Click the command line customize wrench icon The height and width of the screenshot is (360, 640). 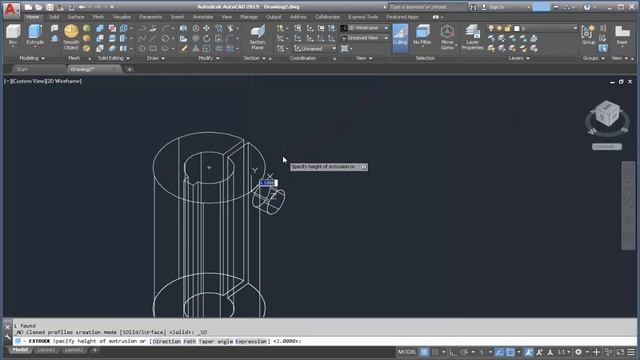8,337
